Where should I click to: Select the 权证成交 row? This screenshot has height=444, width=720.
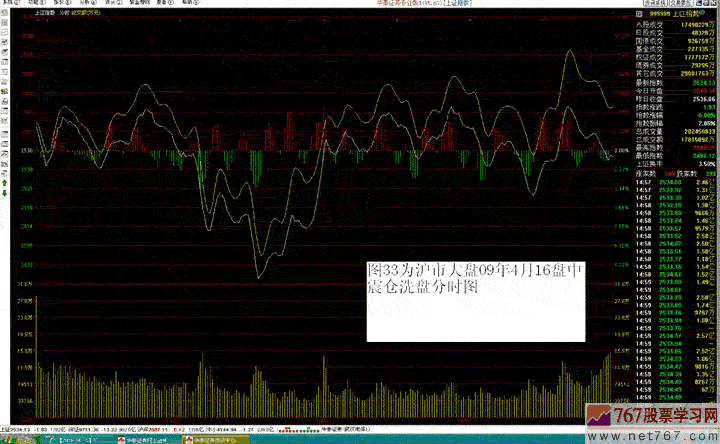tap(675, 57)
